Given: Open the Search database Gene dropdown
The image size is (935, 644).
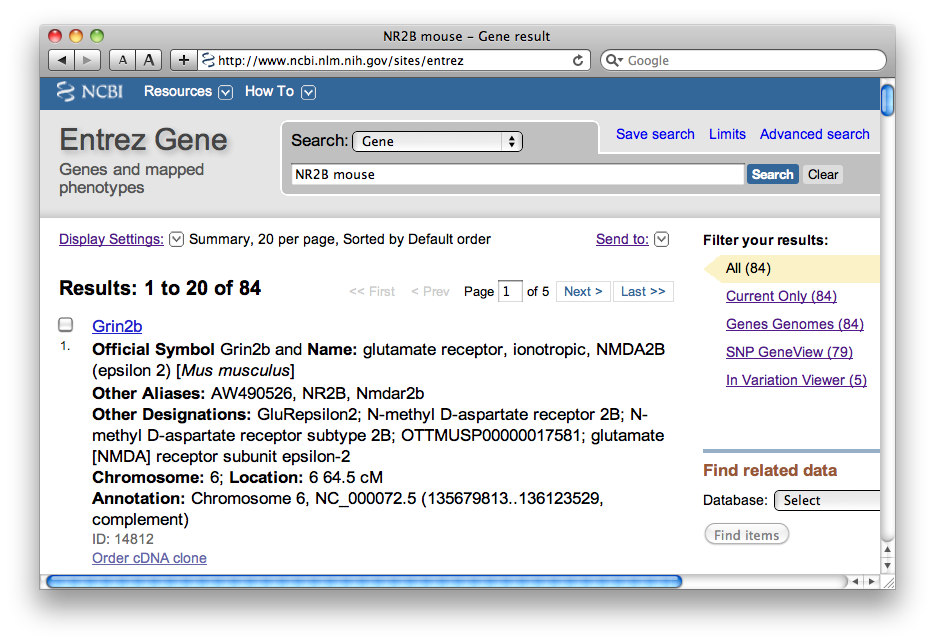Looking at the screenshot, I should pos(437,141).
